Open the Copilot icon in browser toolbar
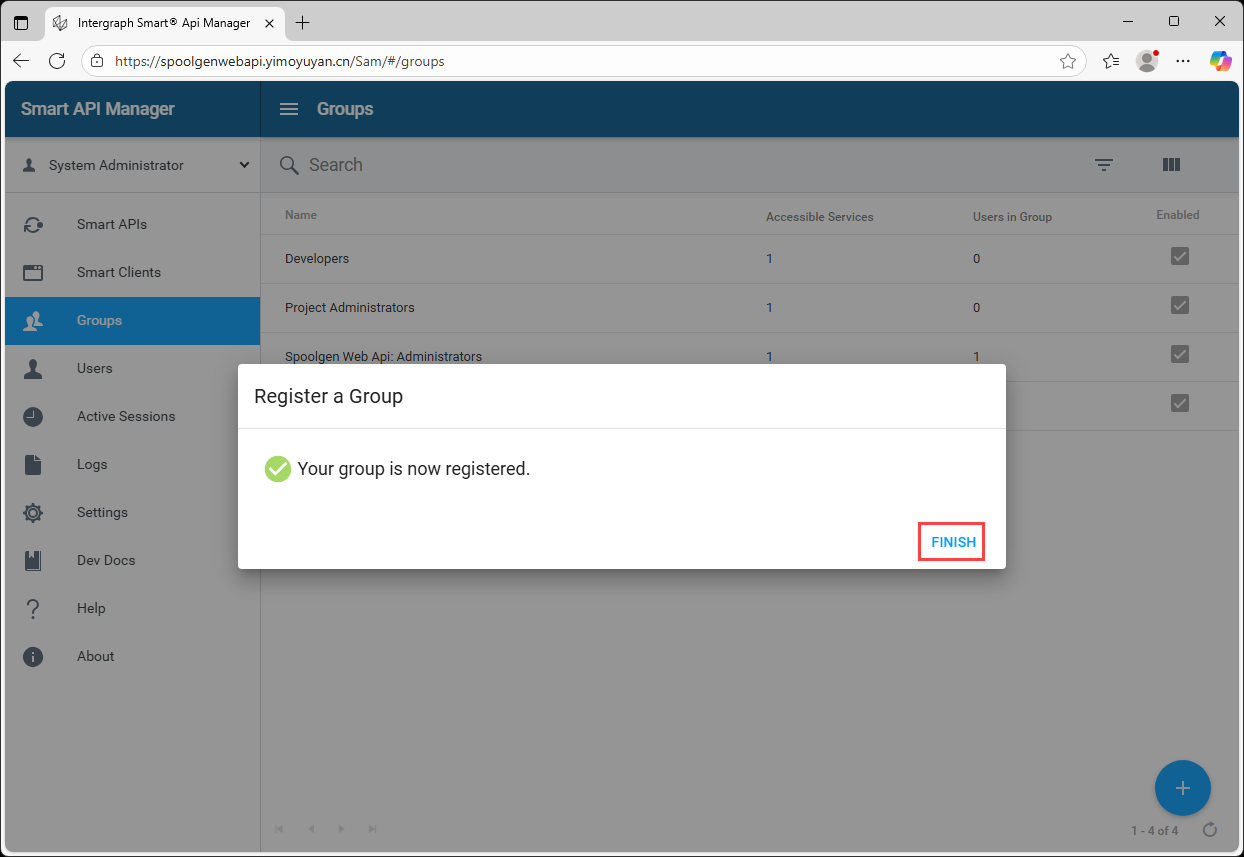 [1220, 61]
